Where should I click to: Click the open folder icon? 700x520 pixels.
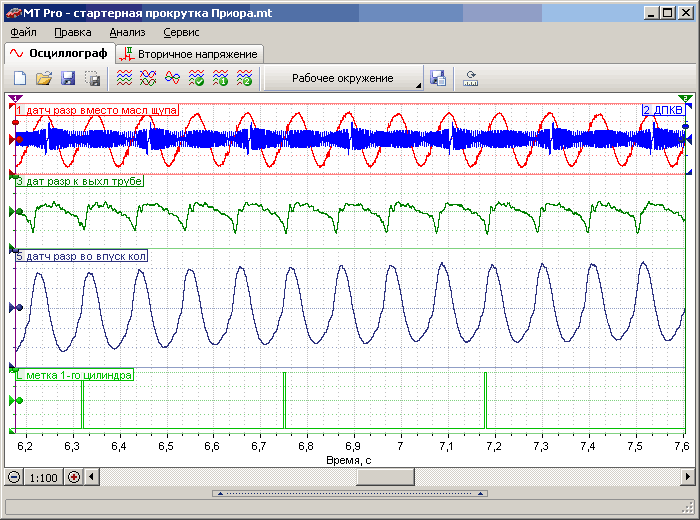44,78
